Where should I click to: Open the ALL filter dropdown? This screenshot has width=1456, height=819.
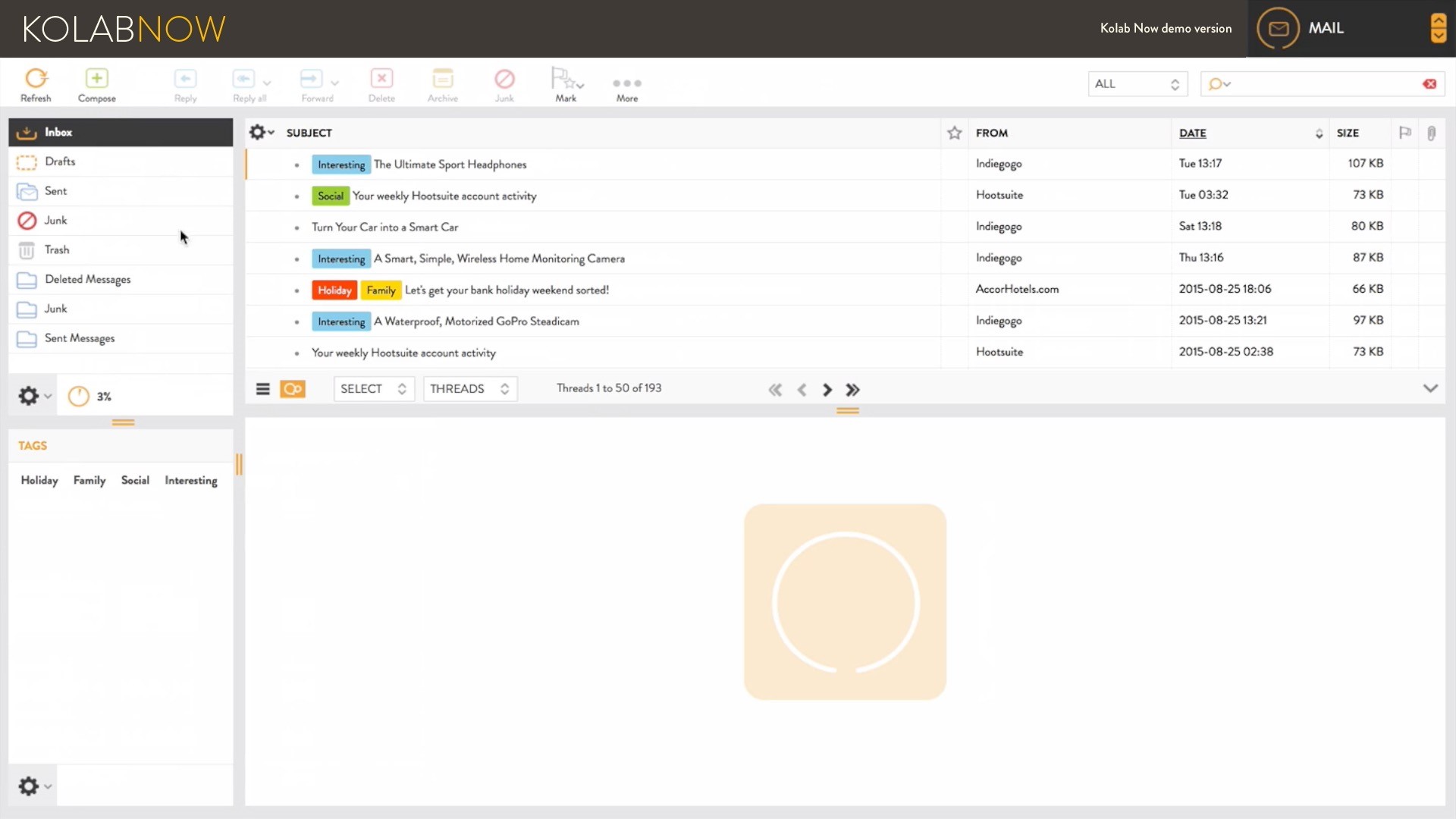[1137, 84]
